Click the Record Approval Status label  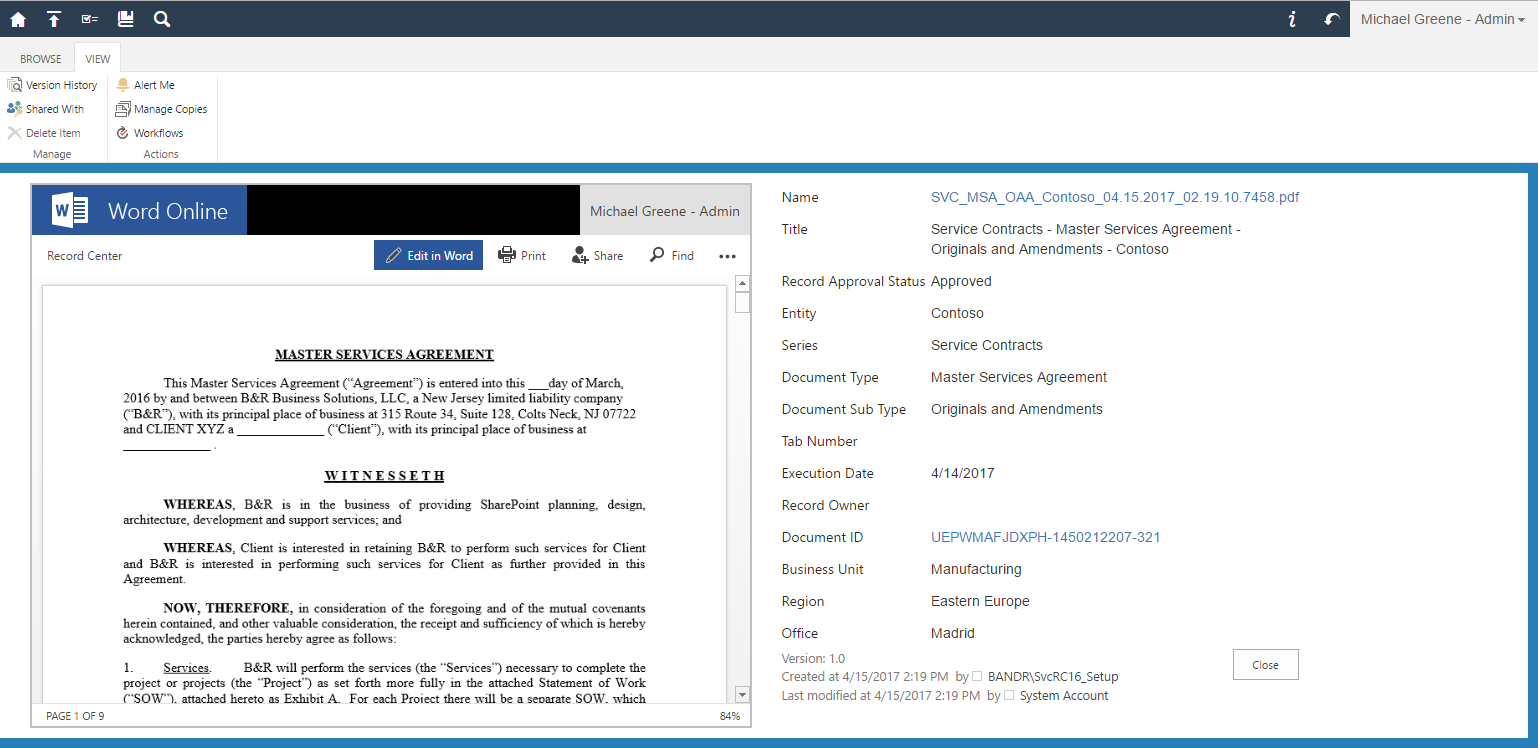tap(854, 281)
